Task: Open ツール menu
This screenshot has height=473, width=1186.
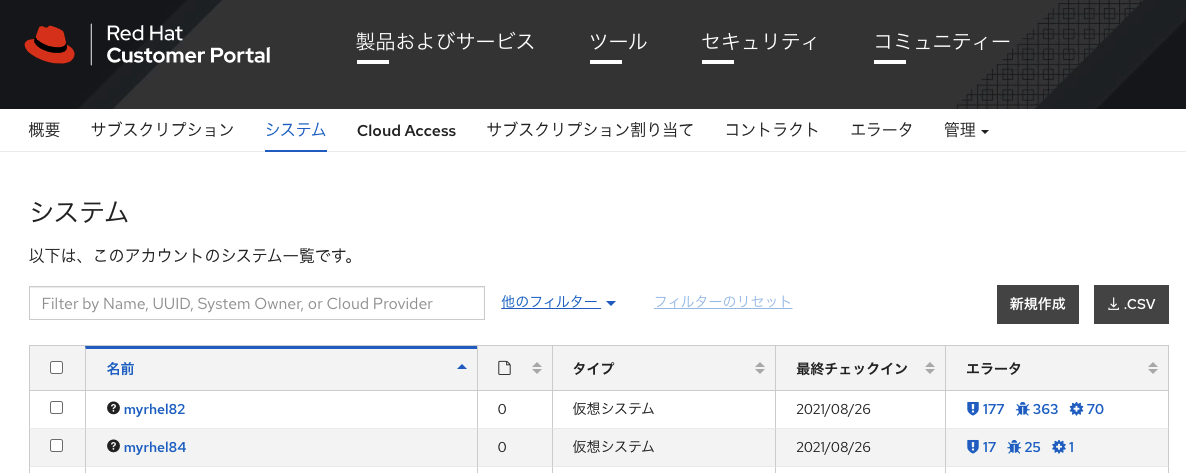Action: click(x=619, y=42)
